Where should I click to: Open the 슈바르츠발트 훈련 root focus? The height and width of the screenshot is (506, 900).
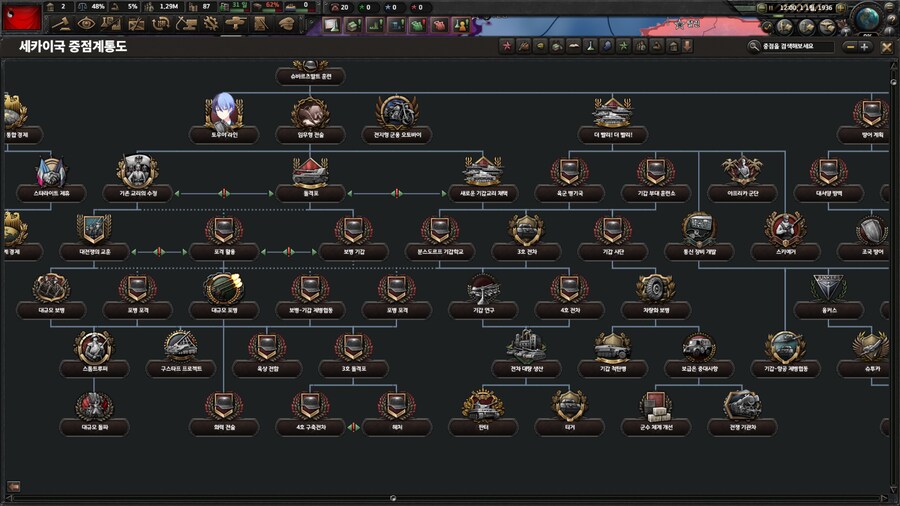coord(310,76)
